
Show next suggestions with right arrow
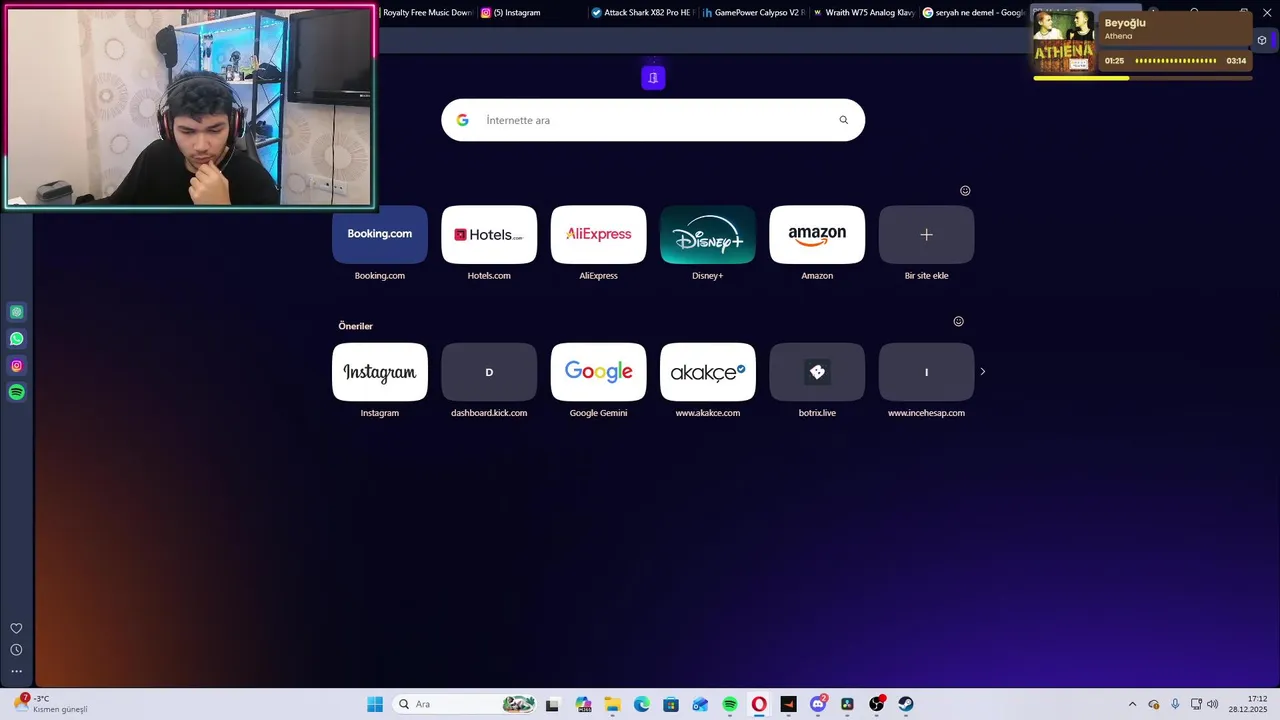tap(982, 372)
